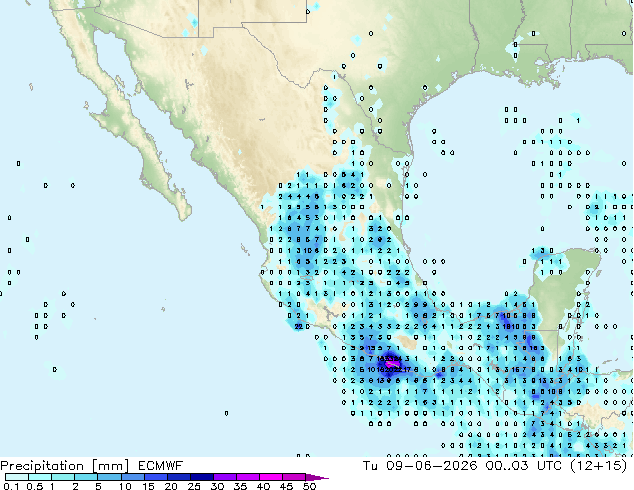Click the 'Precipitation [mm]' title text
Image resolution: width=634 pixels, height=490 pixels.
click(x=64, y=466)
